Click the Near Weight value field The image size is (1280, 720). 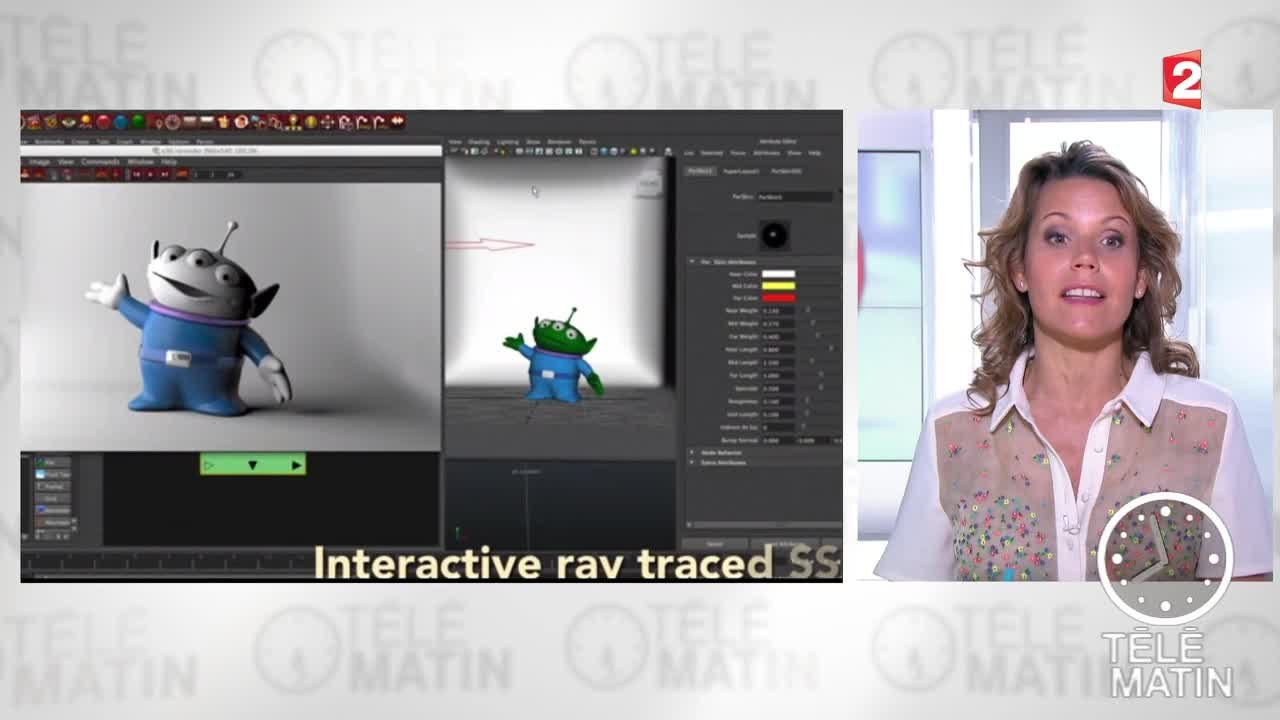point(778,311)
